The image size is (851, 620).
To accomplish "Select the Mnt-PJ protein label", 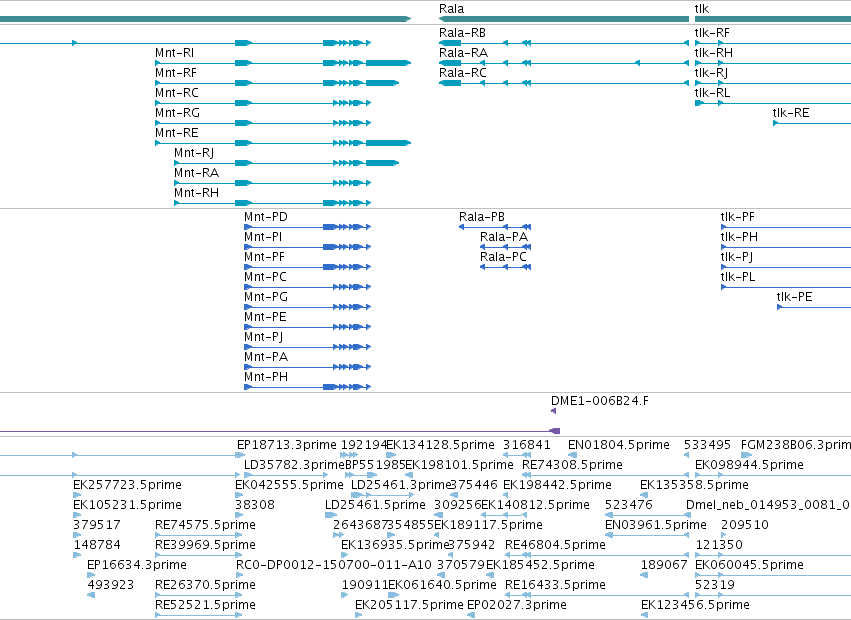I will click(x=264, y=337).
